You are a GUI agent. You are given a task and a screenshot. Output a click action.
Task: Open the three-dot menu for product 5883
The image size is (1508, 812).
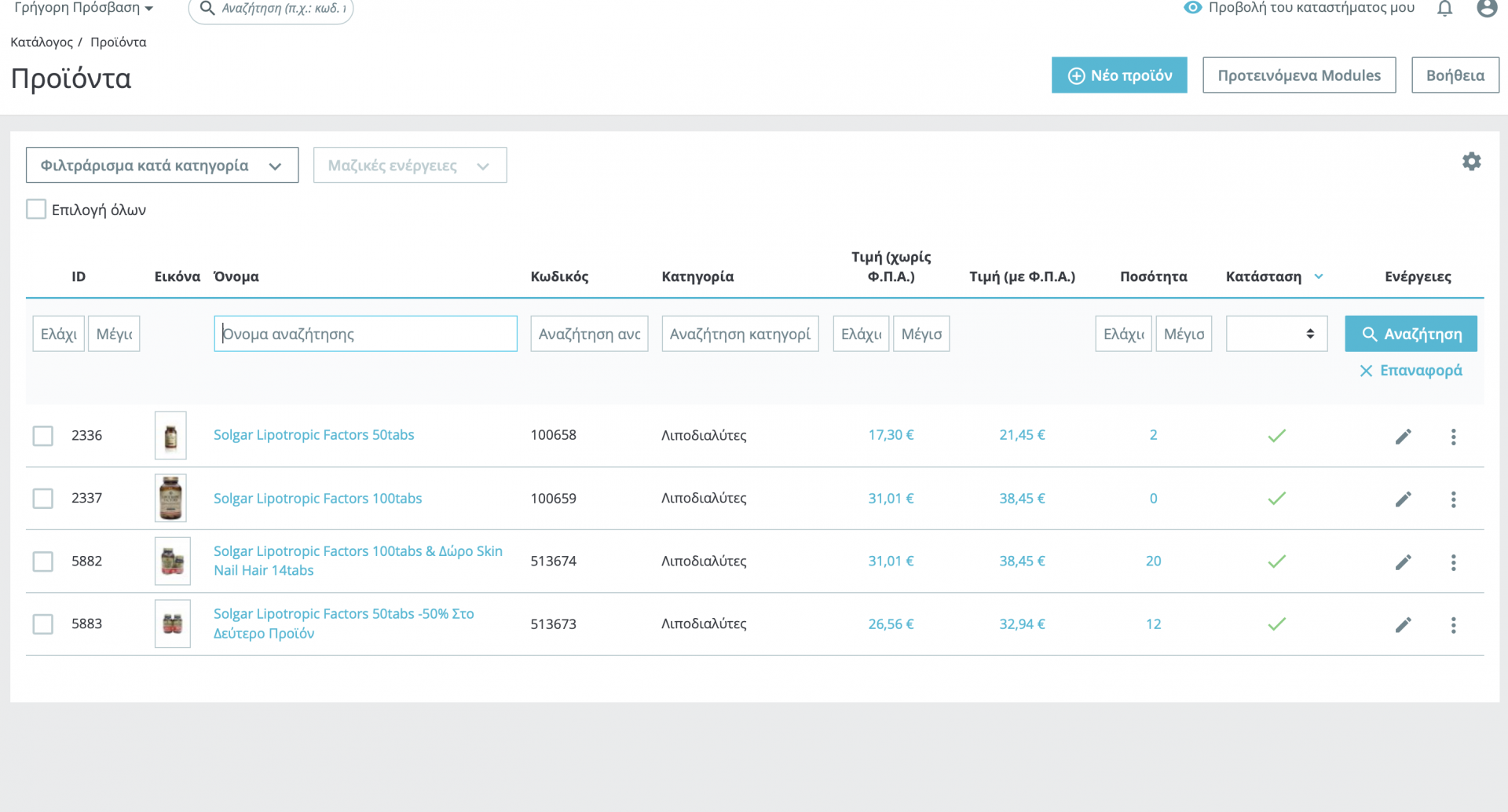(x=1453, y=625)
